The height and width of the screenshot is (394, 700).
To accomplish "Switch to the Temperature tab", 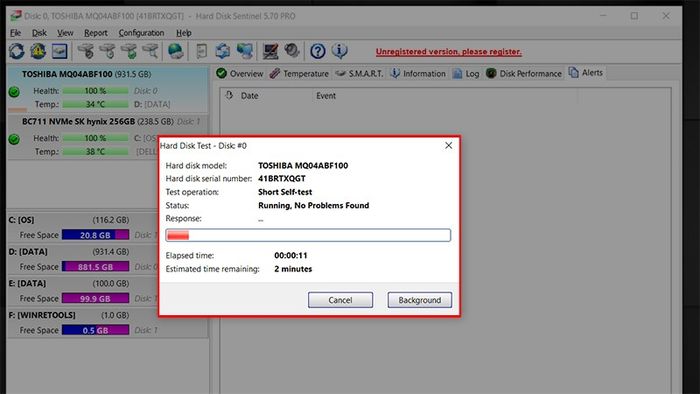I will (299, 74).
